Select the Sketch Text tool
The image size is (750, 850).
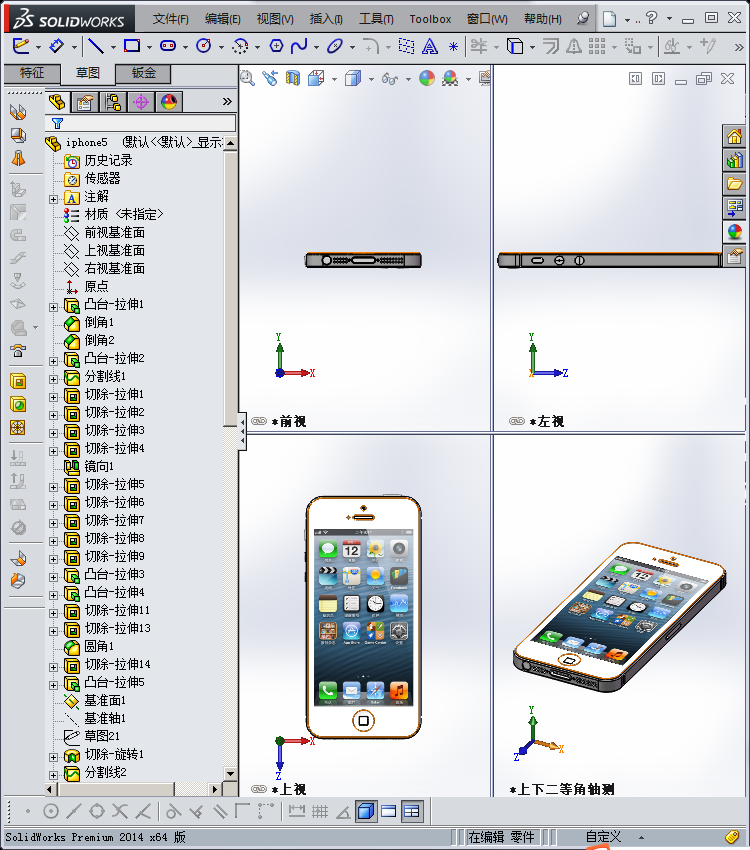click(x=430, y=47)
